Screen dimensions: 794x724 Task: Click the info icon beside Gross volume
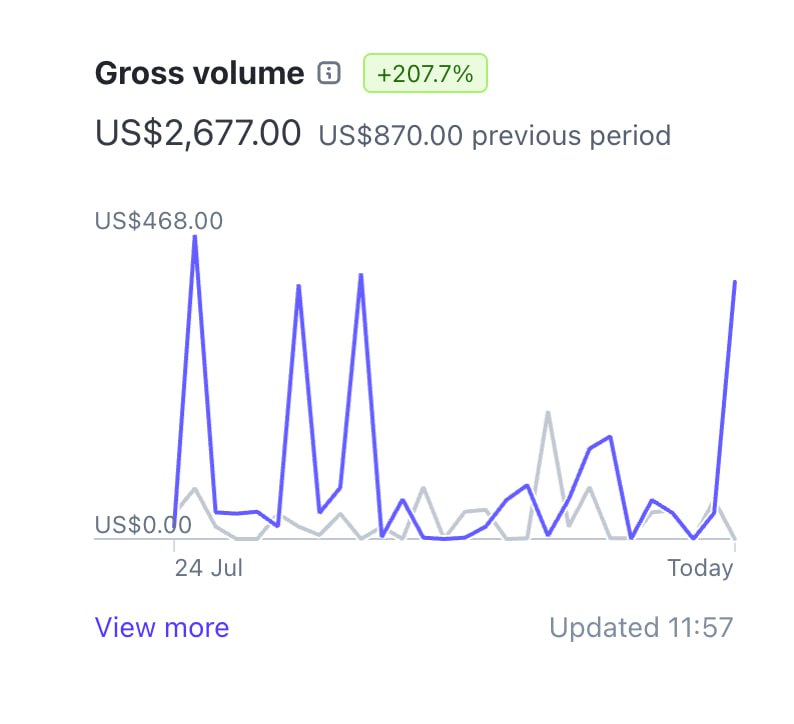pyautogui.click(x=329, y=73)
